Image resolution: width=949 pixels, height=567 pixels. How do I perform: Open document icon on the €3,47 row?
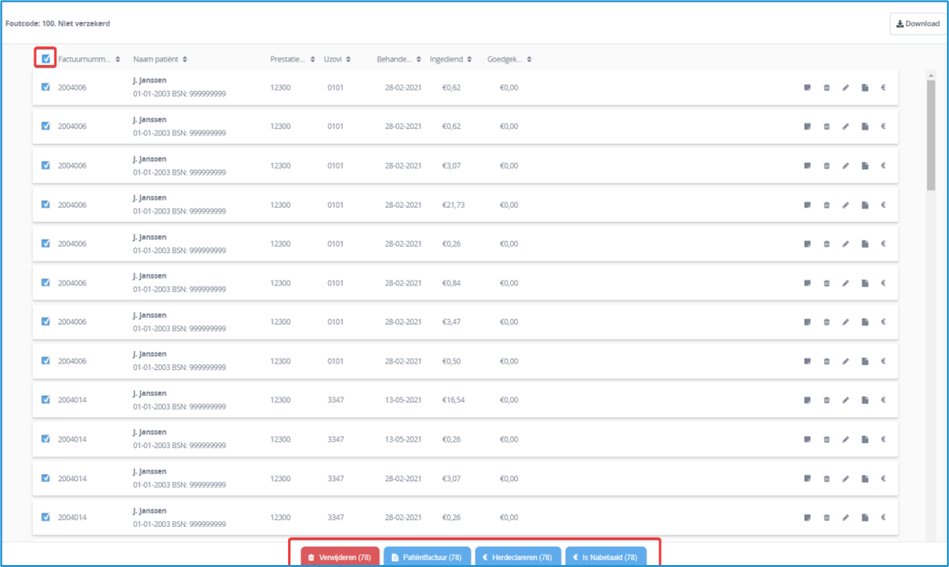[x=865, y=322]
